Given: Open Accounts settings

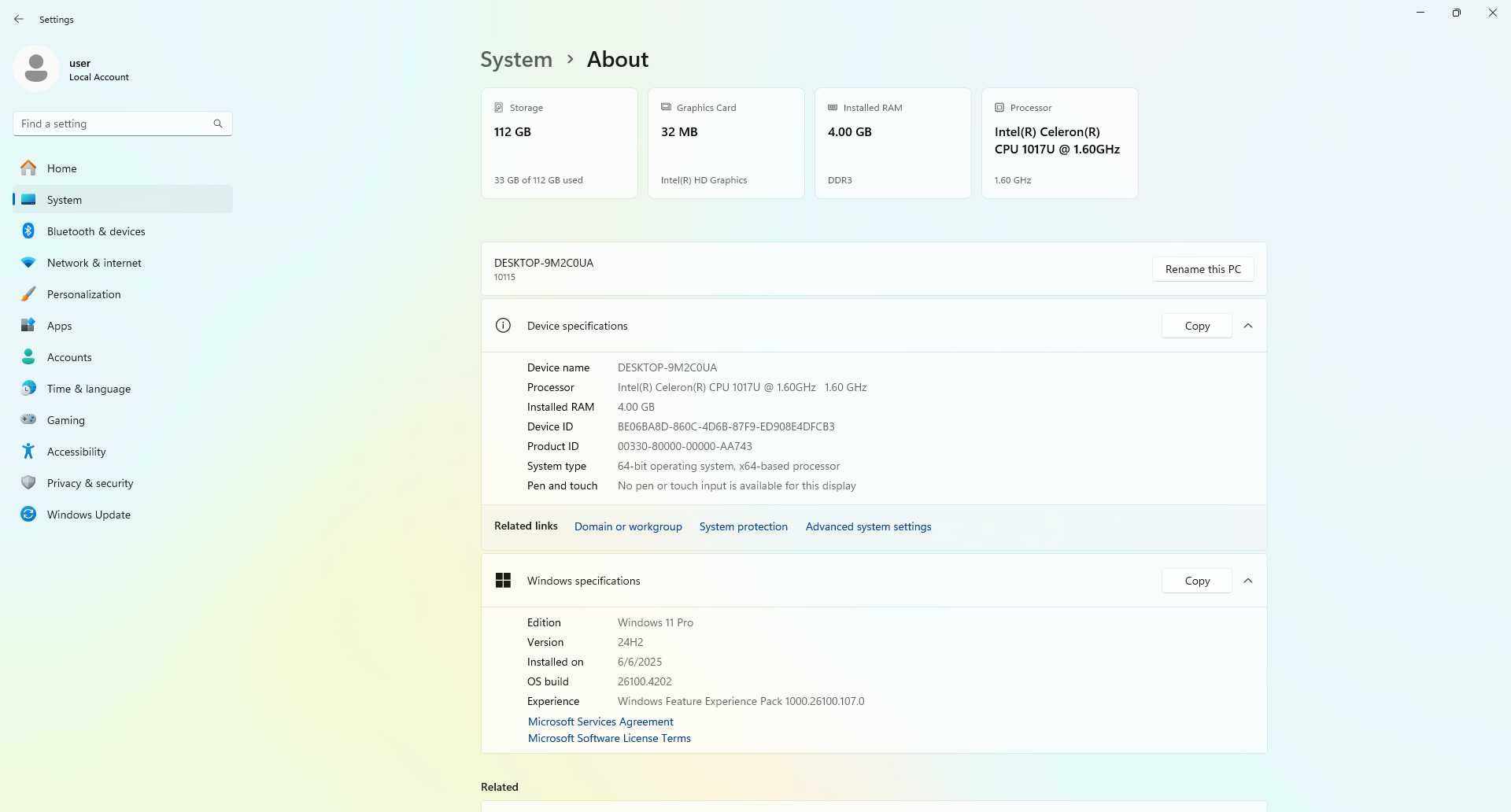Looking at the screenshot, I should pyautogui.click(x=123, y=357).
